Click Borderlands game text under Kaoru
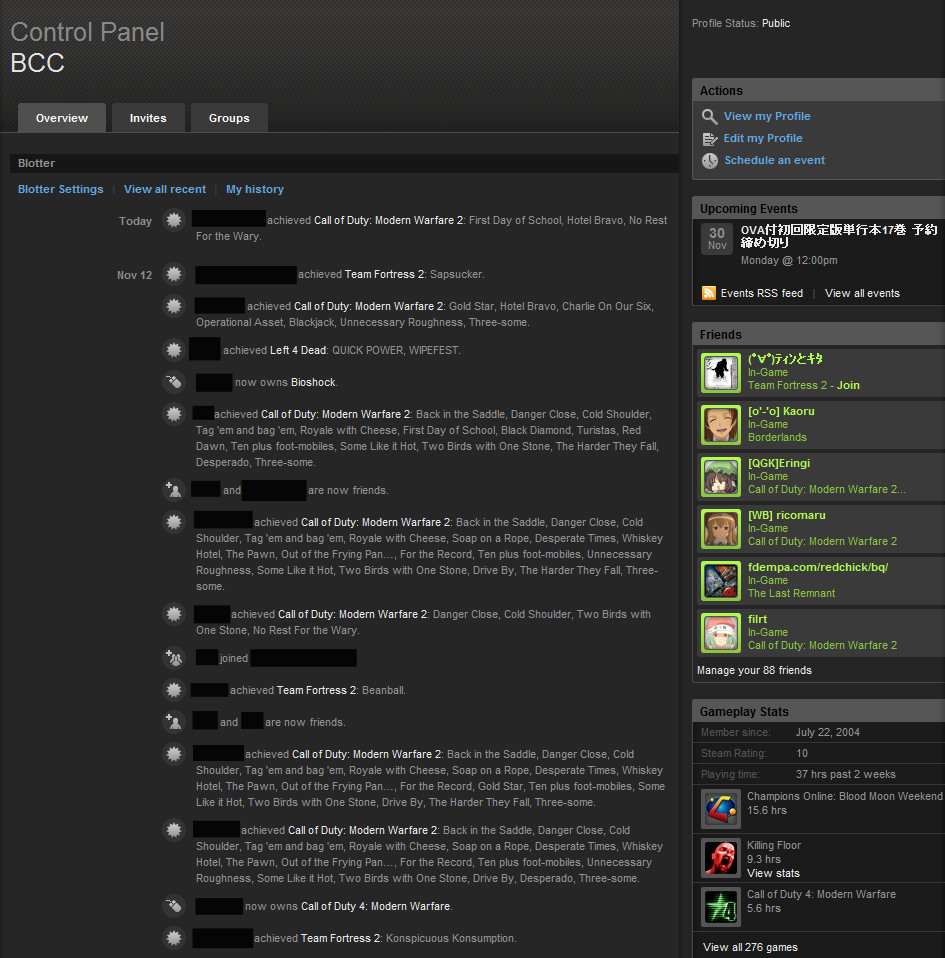The width and height of the screenshot is (945, 958). [777, 437]
